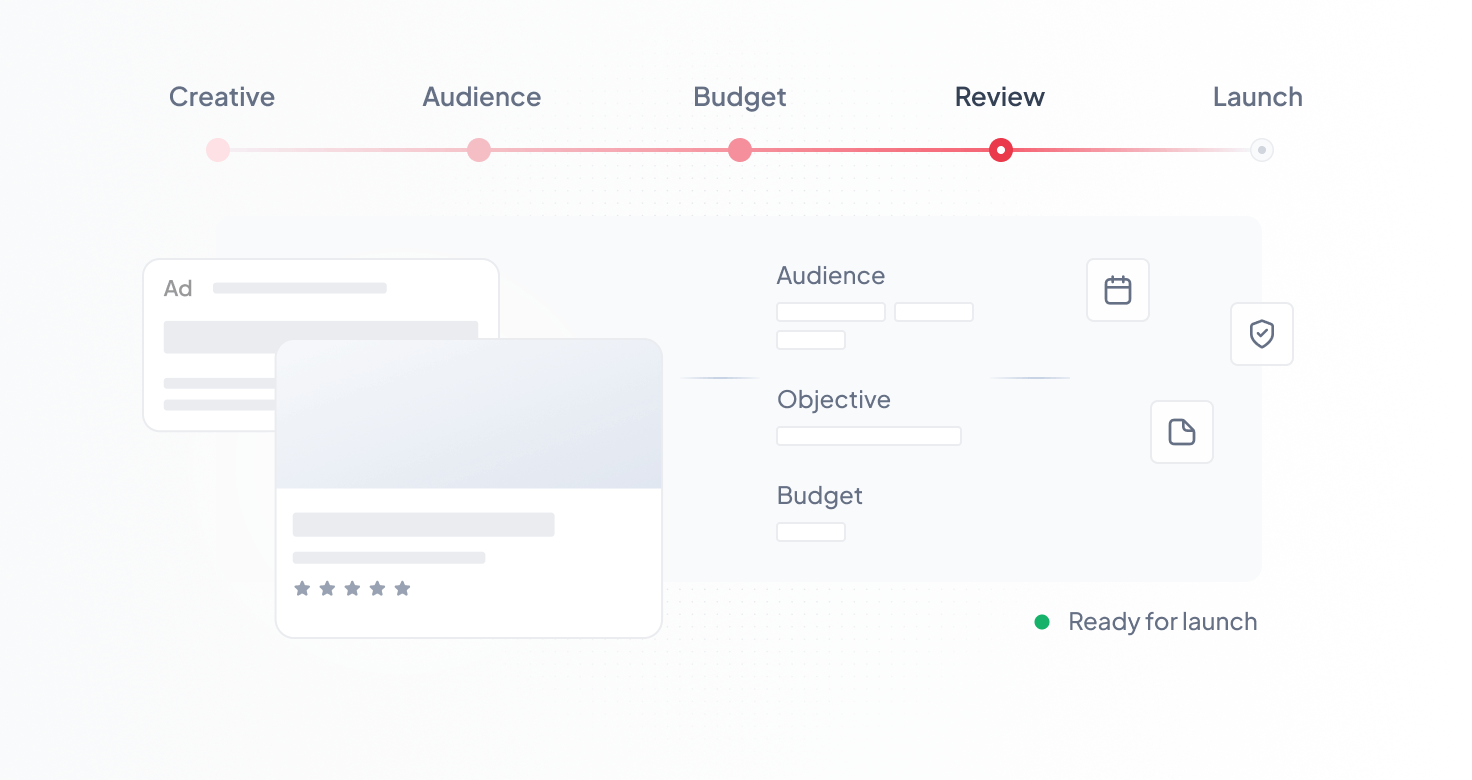Open the document file icon
Image resolution: width=1472 pixels, height=780 pixels.
pyautogui.click(x=1182, y=432)
